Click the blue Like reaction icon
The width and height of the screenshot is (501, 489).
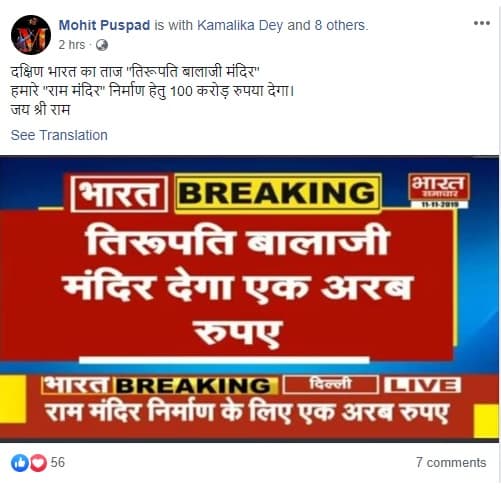coord(20,463)
